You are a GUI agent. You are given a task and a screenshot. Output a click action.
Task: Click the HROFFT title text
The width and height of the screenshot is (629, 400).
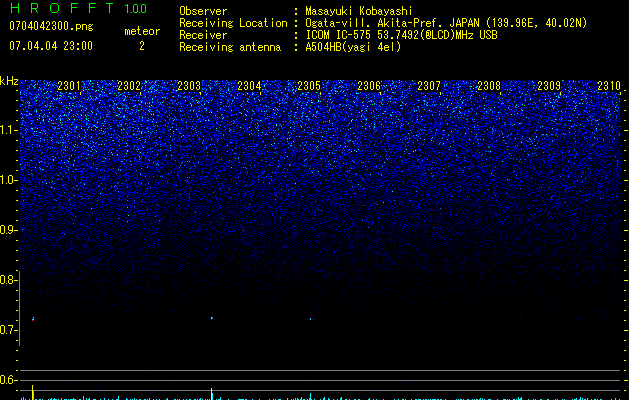pos(61,8)
